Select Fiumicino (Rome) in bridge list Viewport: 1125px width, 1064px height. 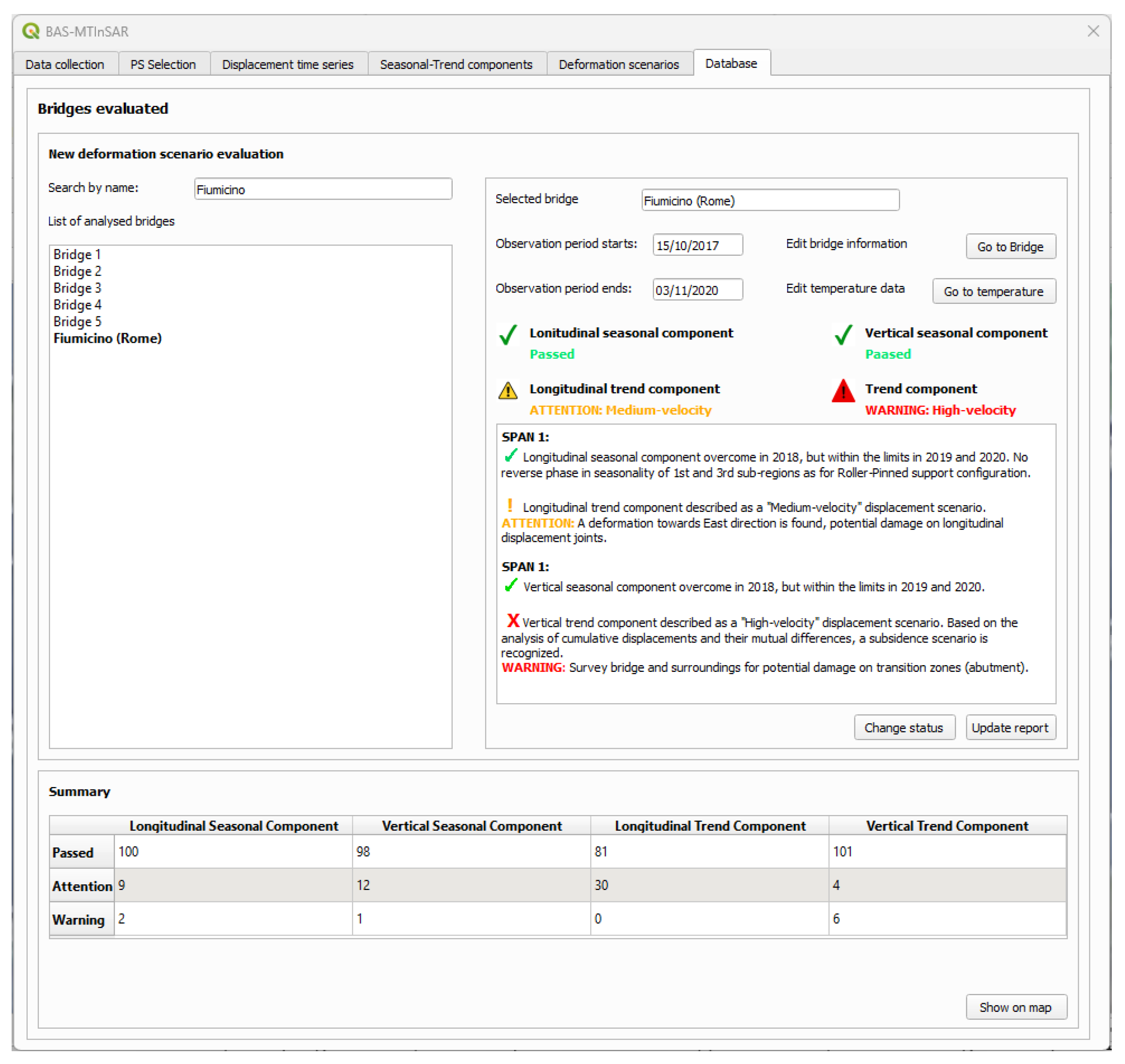[107, 338]
